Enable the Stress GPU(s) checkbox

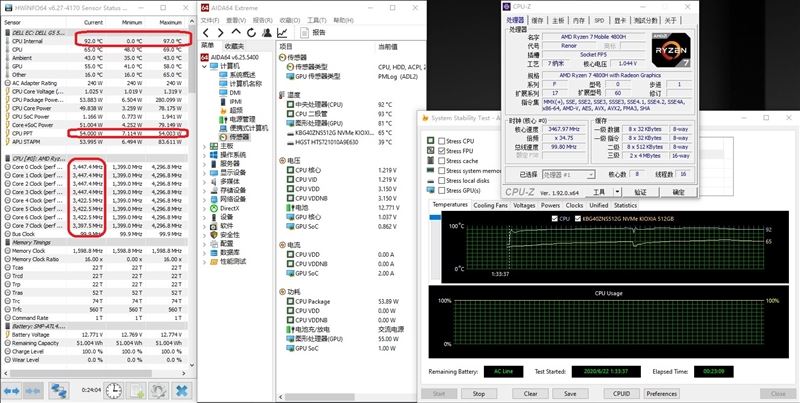442,190
